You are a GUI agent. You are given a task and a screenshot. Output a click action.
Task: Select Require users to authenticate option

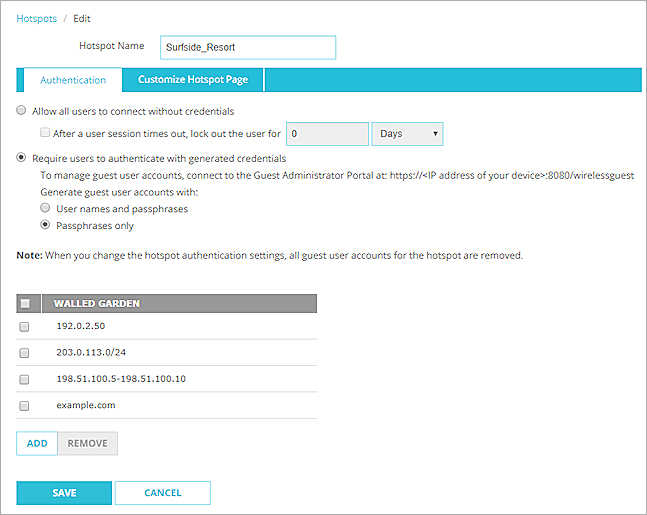(22, 158)
